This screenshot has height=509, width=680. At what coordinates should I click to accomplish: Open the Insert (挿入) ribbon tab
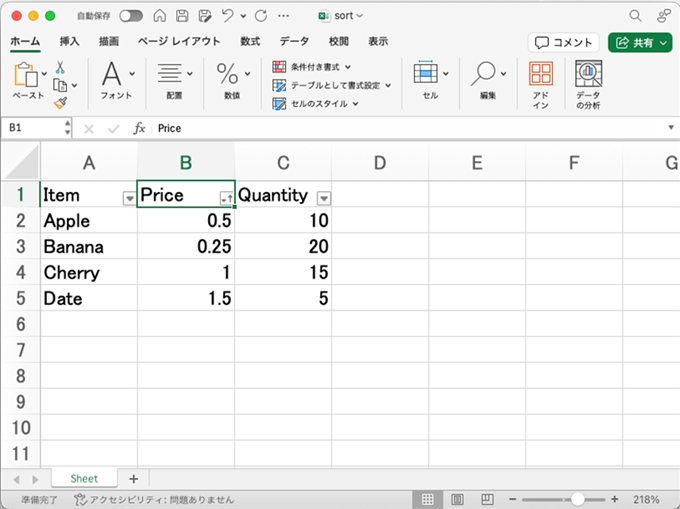point(70,41)
